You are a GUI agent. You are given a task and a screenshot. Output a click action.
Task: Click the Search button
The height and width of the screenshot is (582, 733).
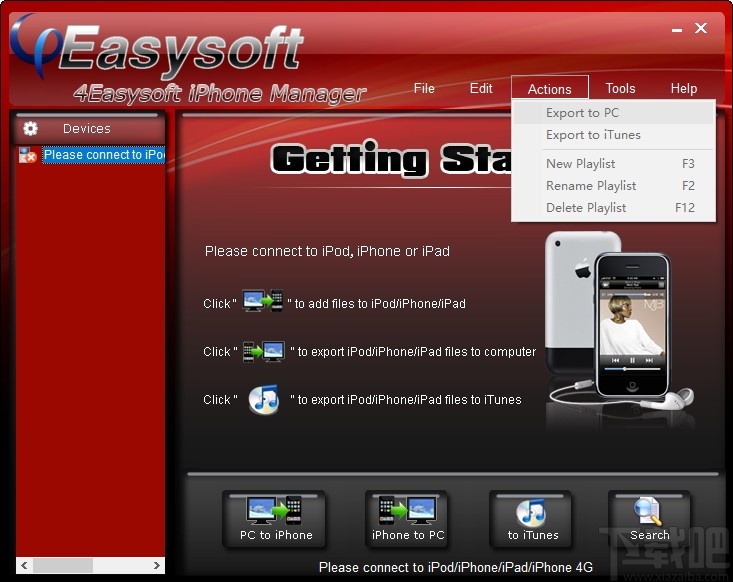point(649,519)
